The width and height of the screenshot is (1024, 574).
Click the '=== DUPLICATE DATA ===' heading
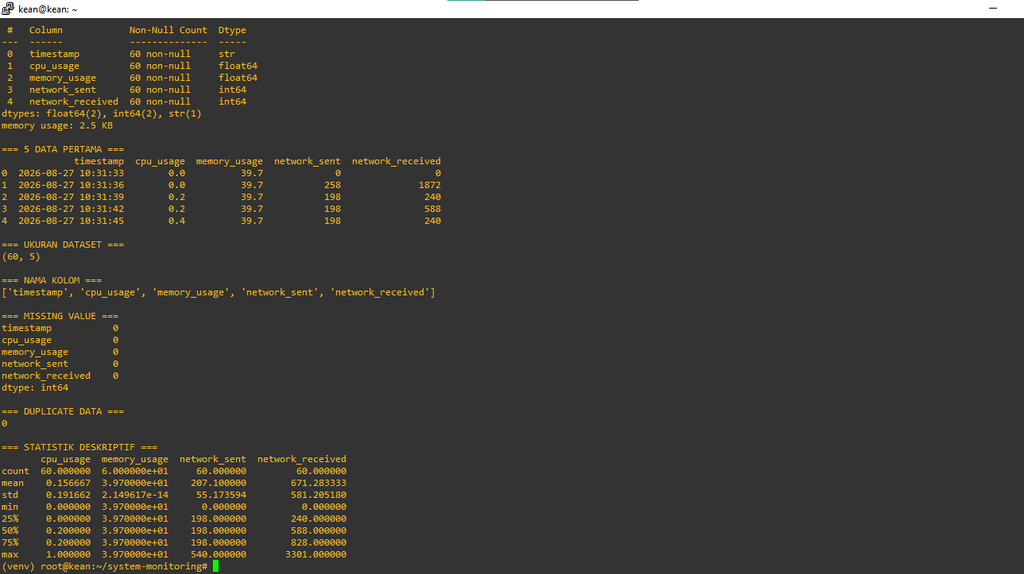tap(63, 411)
